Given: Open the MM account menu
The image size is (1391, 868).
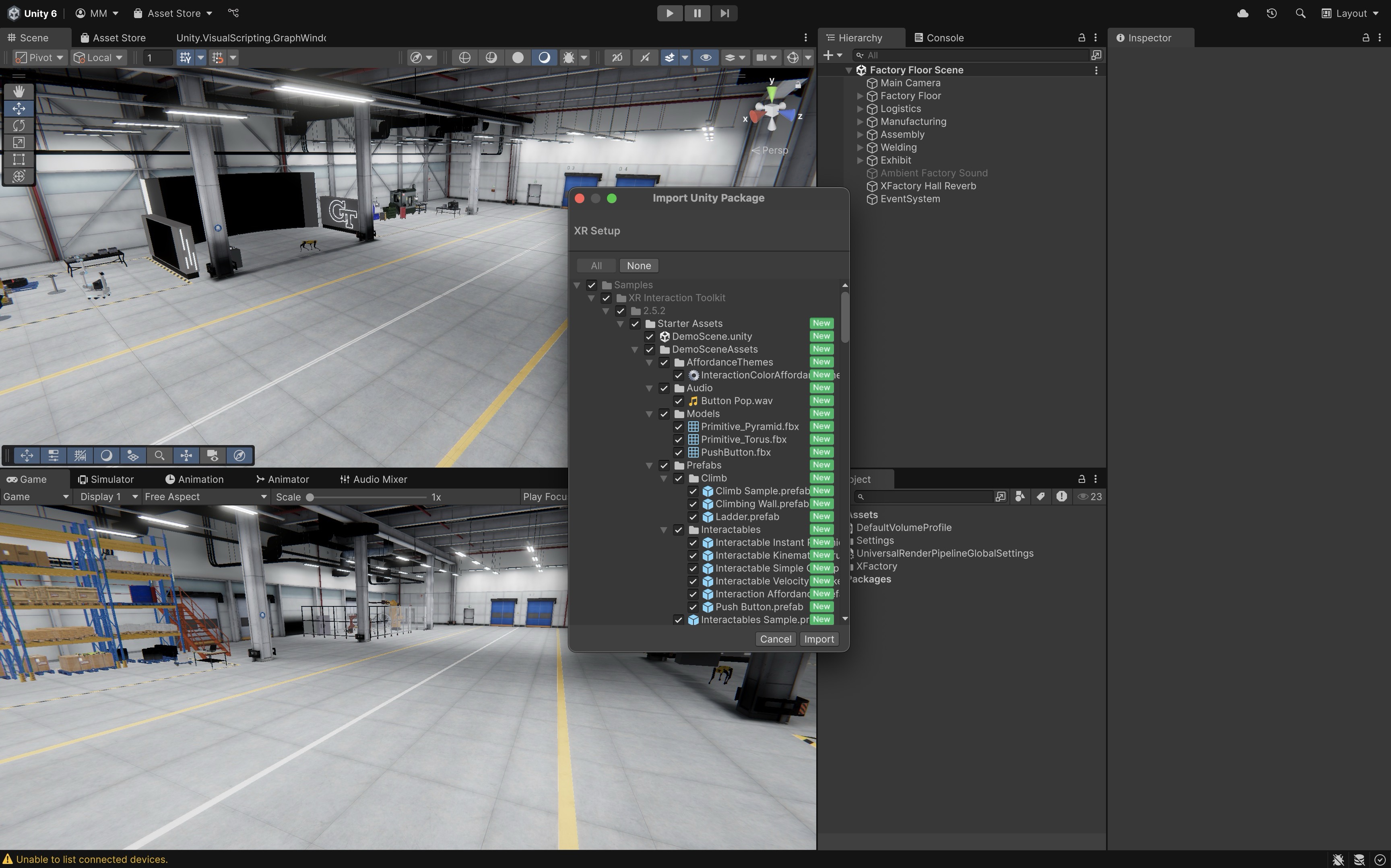Looking at the screenshot, I should coord(97,13).
